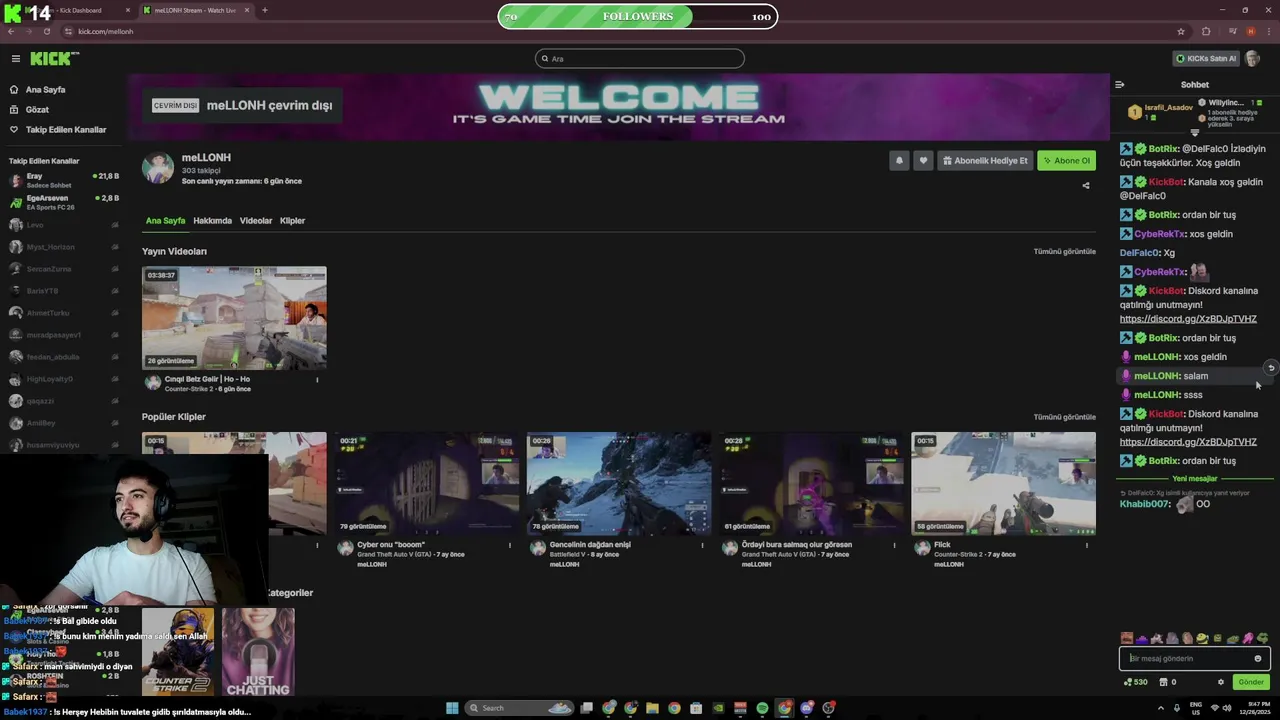Click Tümünü görüntüle for Yayın Videoları

[1064, 251]
